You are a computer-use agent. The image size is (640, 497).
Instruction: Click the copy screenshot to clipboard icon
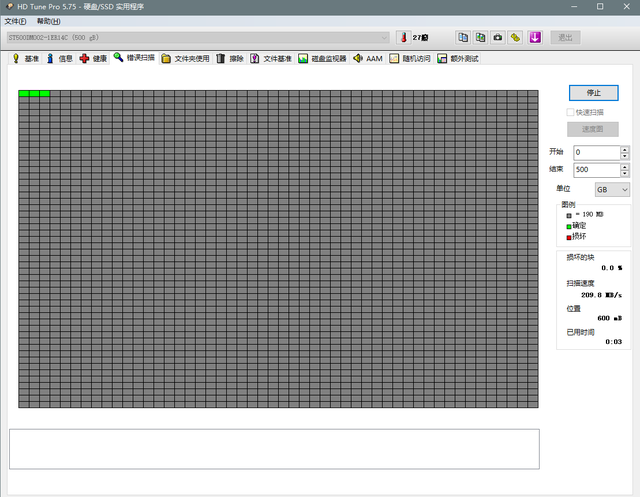tap(480, 38)
